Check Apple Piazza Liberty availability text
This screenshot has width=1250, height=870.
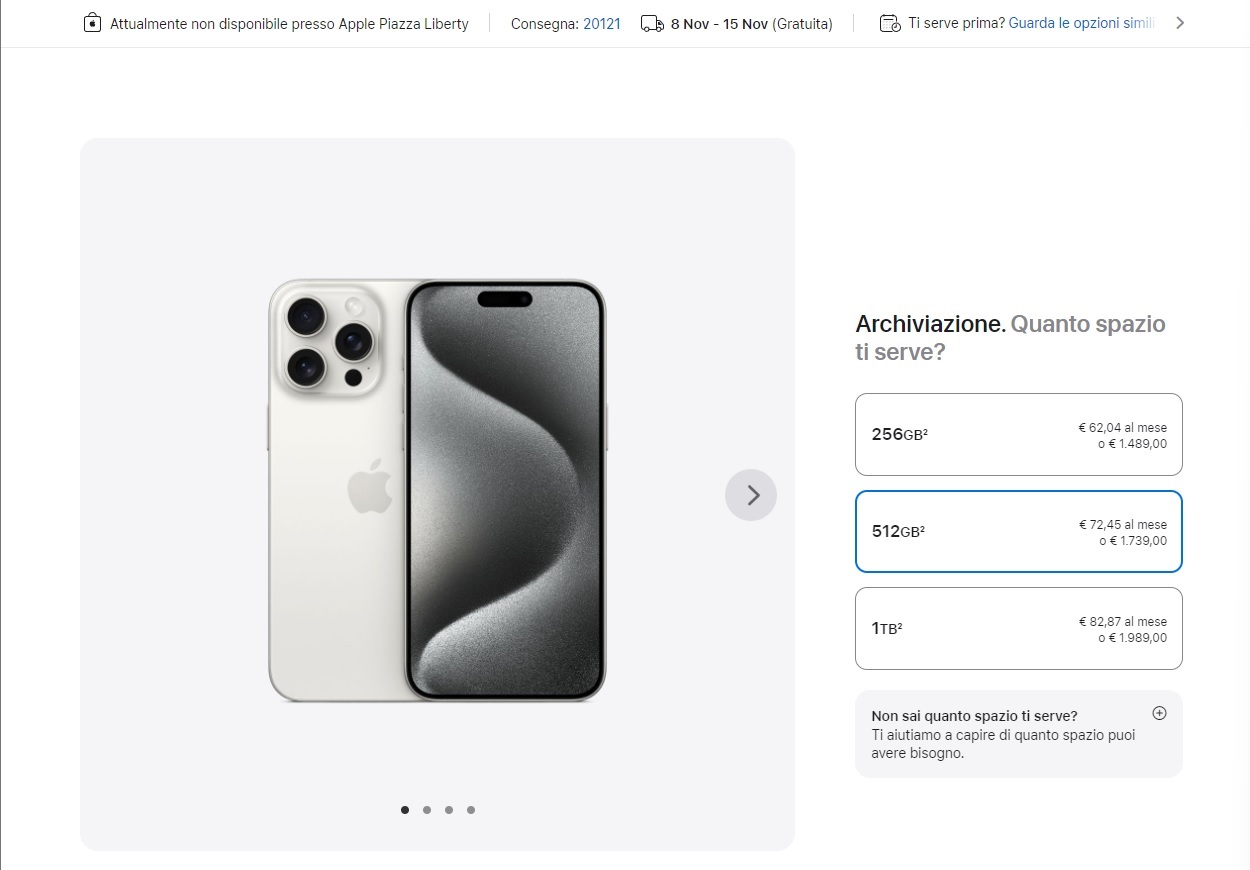coord(289,23)
